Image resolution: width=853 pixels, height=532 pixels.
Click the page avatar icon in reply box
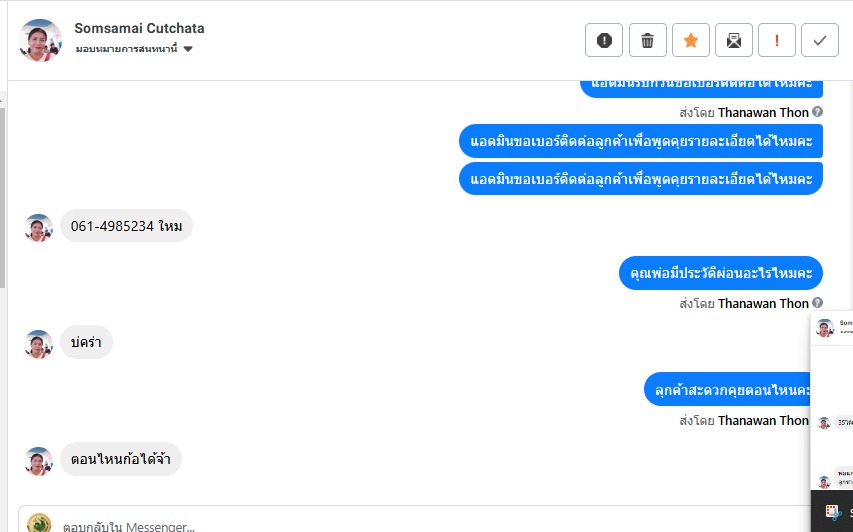pyautogui.click(x=39, y=523)
